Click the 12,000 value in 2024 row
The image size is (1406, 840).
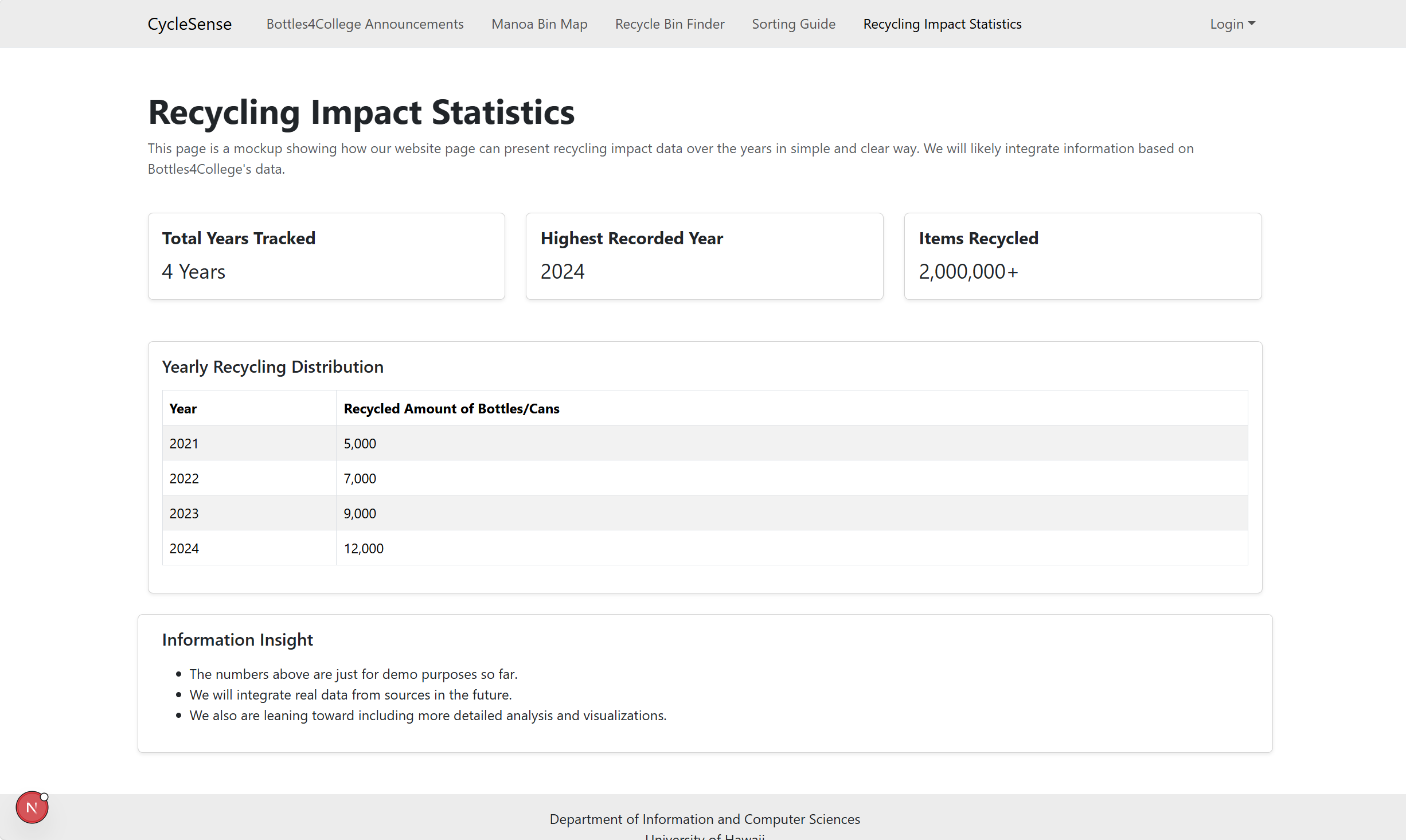(x=364, y=549)
